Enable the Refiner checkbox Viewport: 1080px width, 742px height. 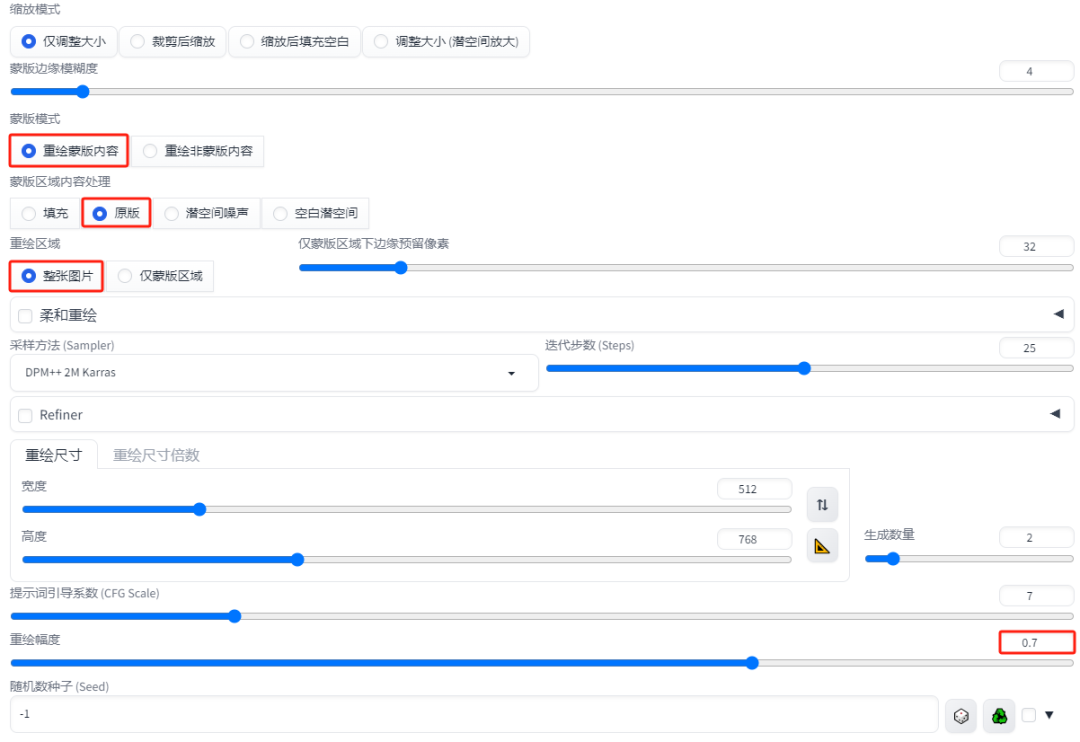(25, 415)
